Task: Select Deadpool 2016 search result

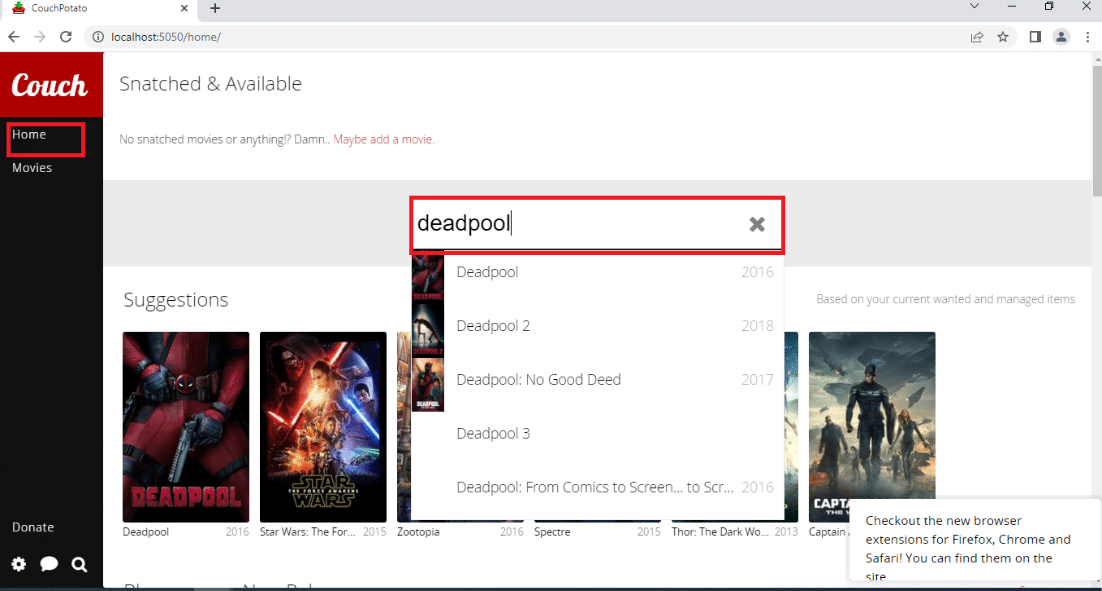Action: [x=597, y=272]
